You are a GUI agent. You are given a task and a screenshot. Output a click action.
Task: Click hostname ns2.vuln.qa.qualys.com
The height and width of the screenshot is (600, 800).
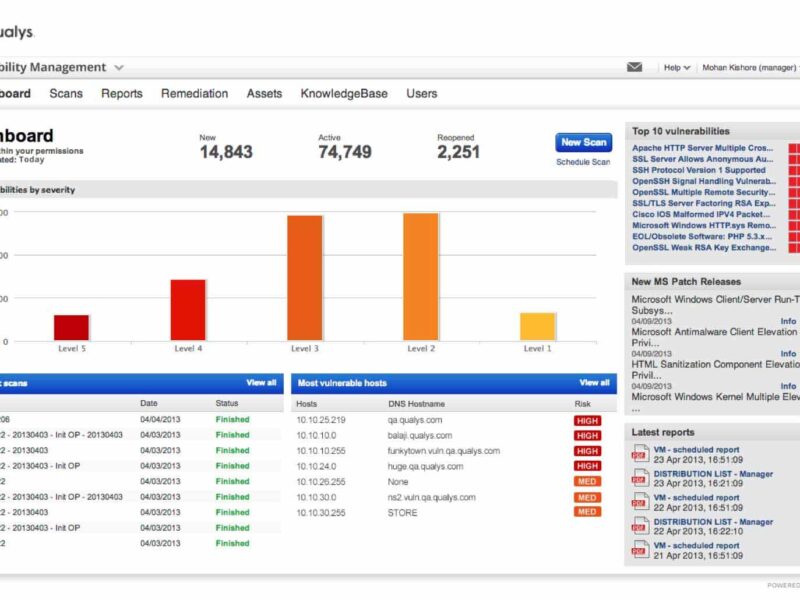(x=432, y=497)
